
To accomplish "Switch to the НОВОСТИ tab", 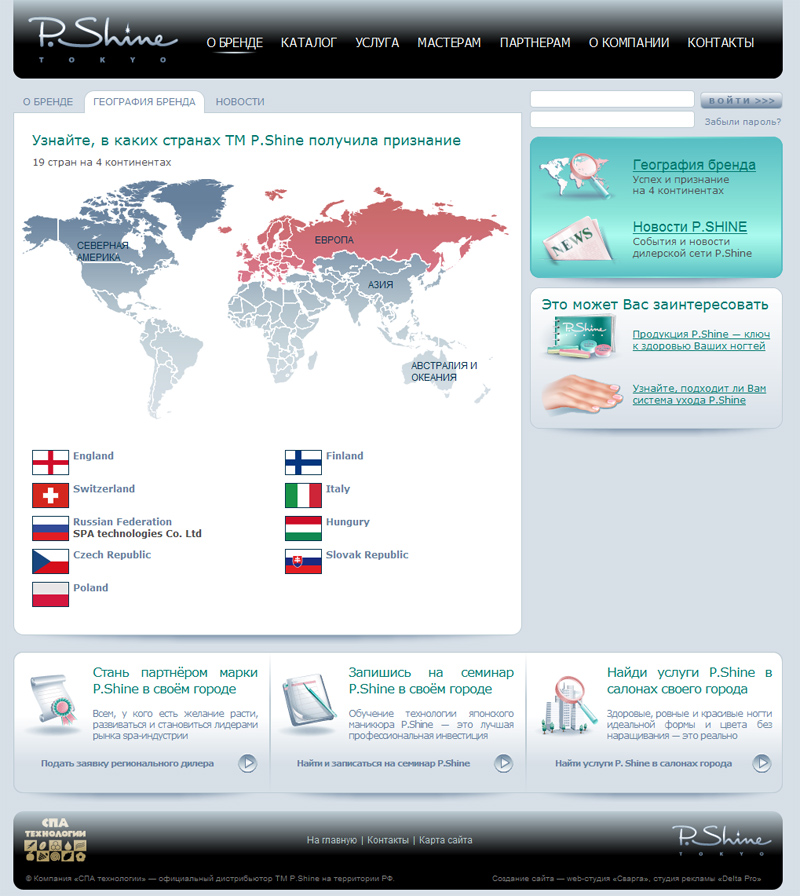I will (240, 102).
